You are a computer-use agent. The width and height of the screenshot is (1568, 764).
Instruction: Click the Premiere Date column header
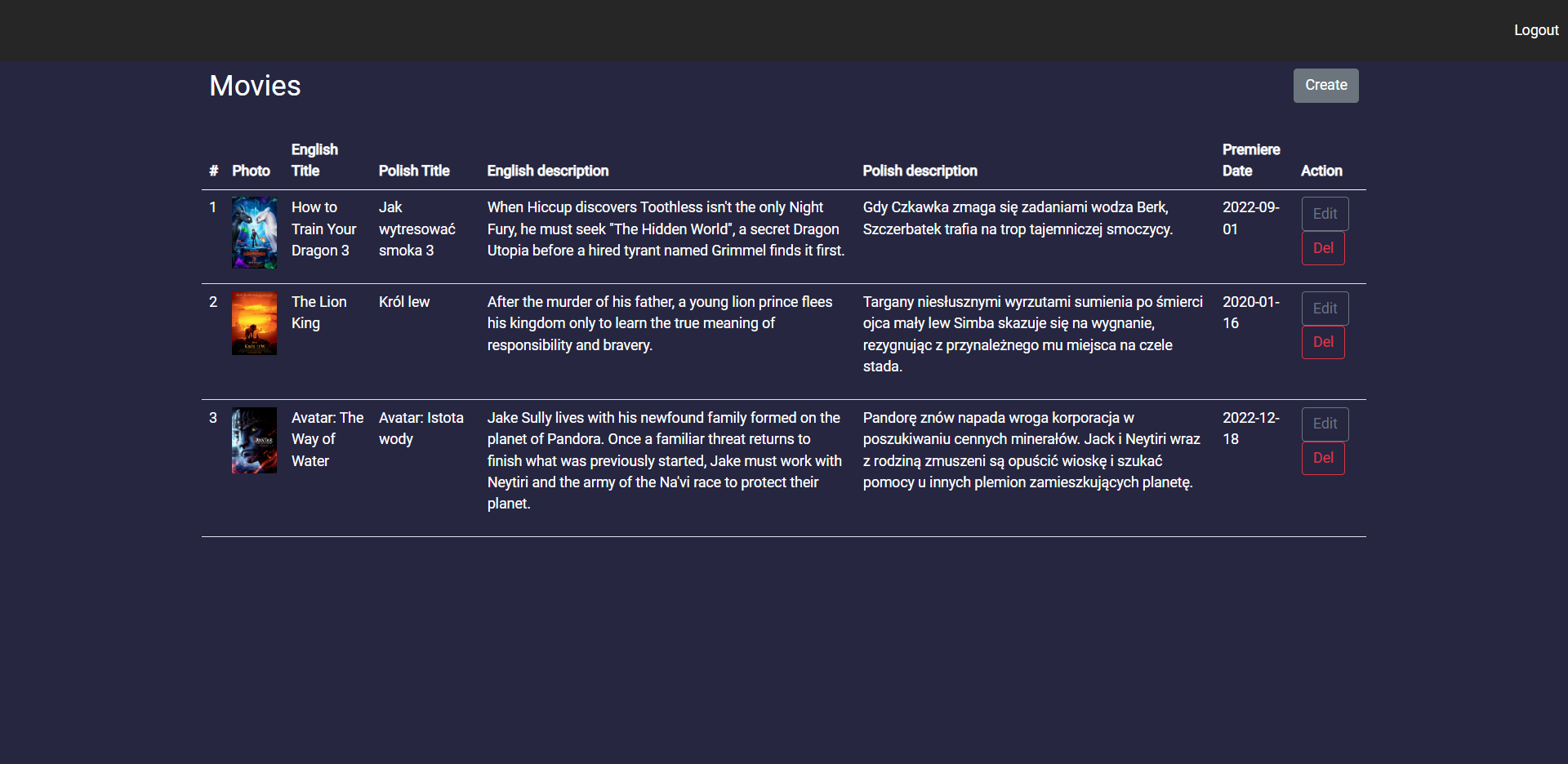[x=1251, y=160]
